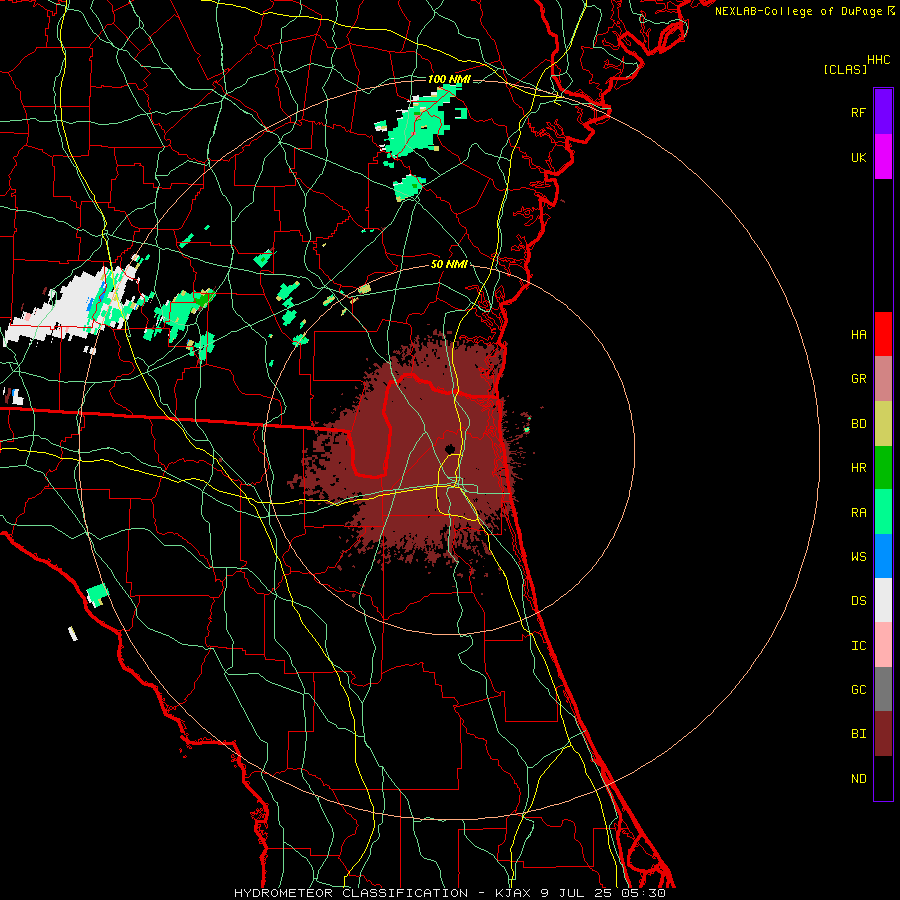Click the RF purple legend swatch
Image resolution: width=900 pixels, height=900 pixels.
pos(883,112)
